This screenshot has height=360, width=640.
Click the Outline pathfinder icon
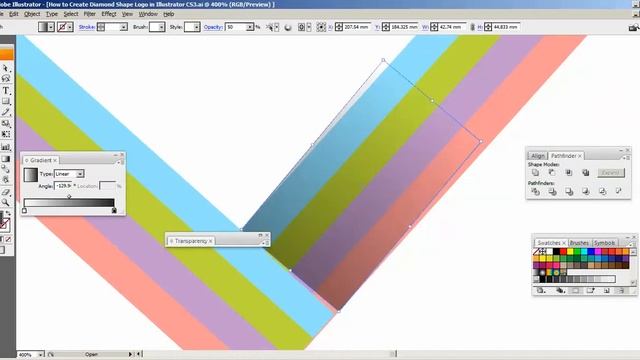602,191
